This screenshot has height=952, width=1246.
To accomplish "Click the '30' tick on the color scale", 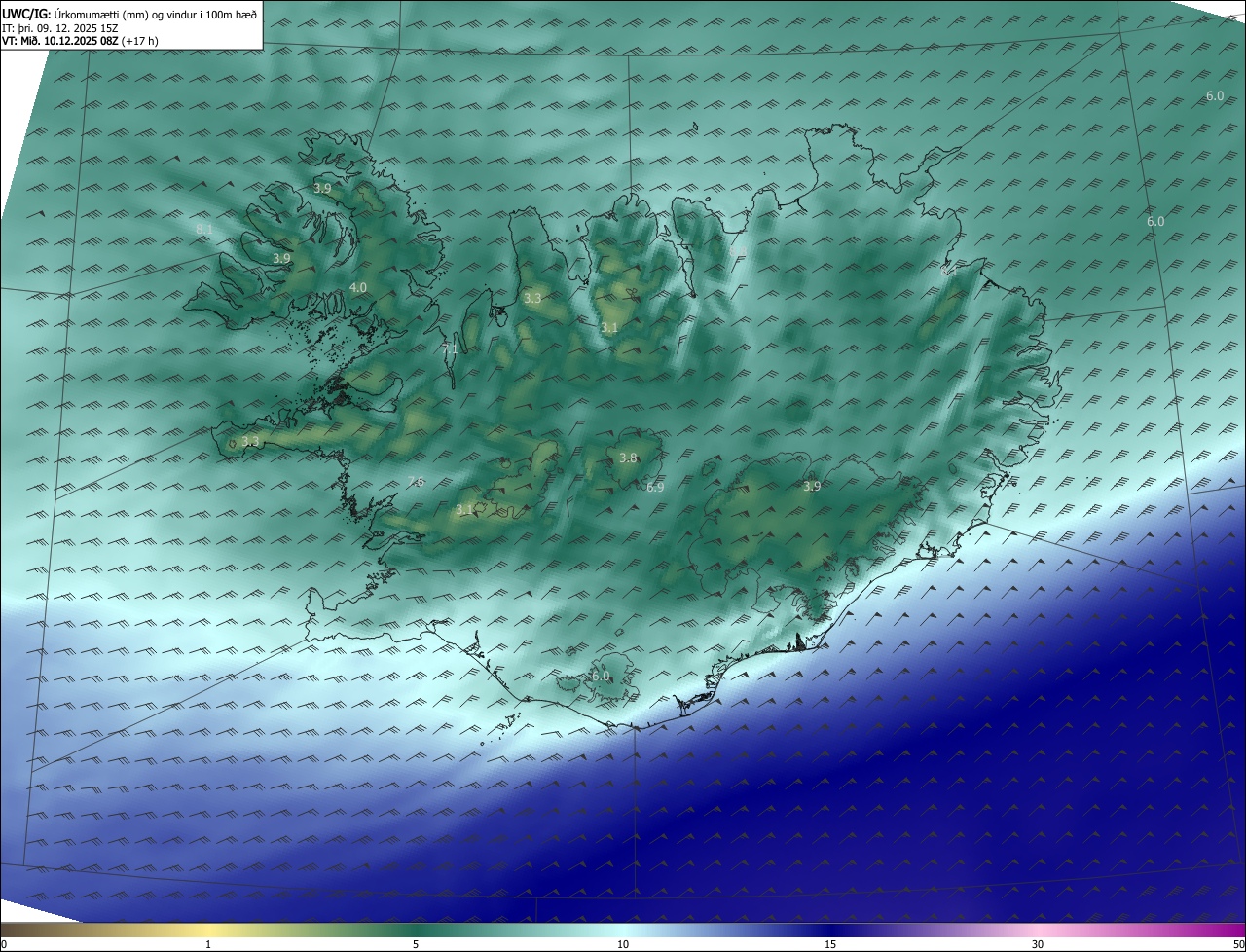I will (1038, 944).
